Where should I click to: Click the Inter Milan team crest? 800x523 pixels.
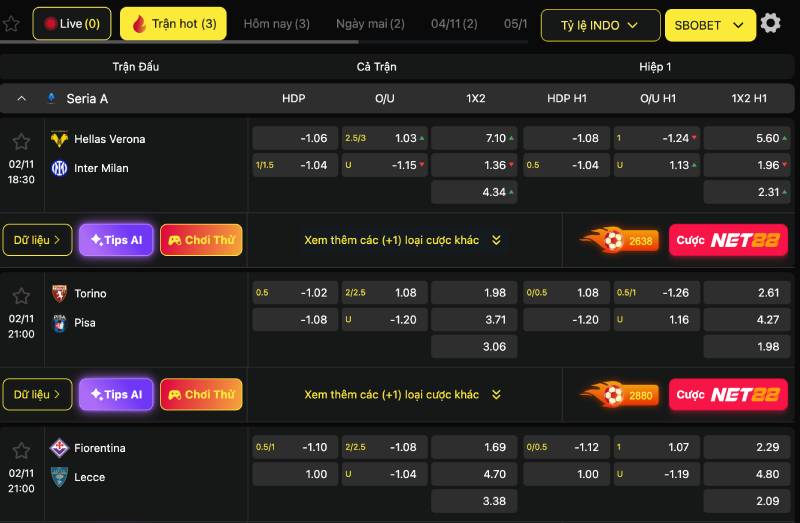coord(59,168)
